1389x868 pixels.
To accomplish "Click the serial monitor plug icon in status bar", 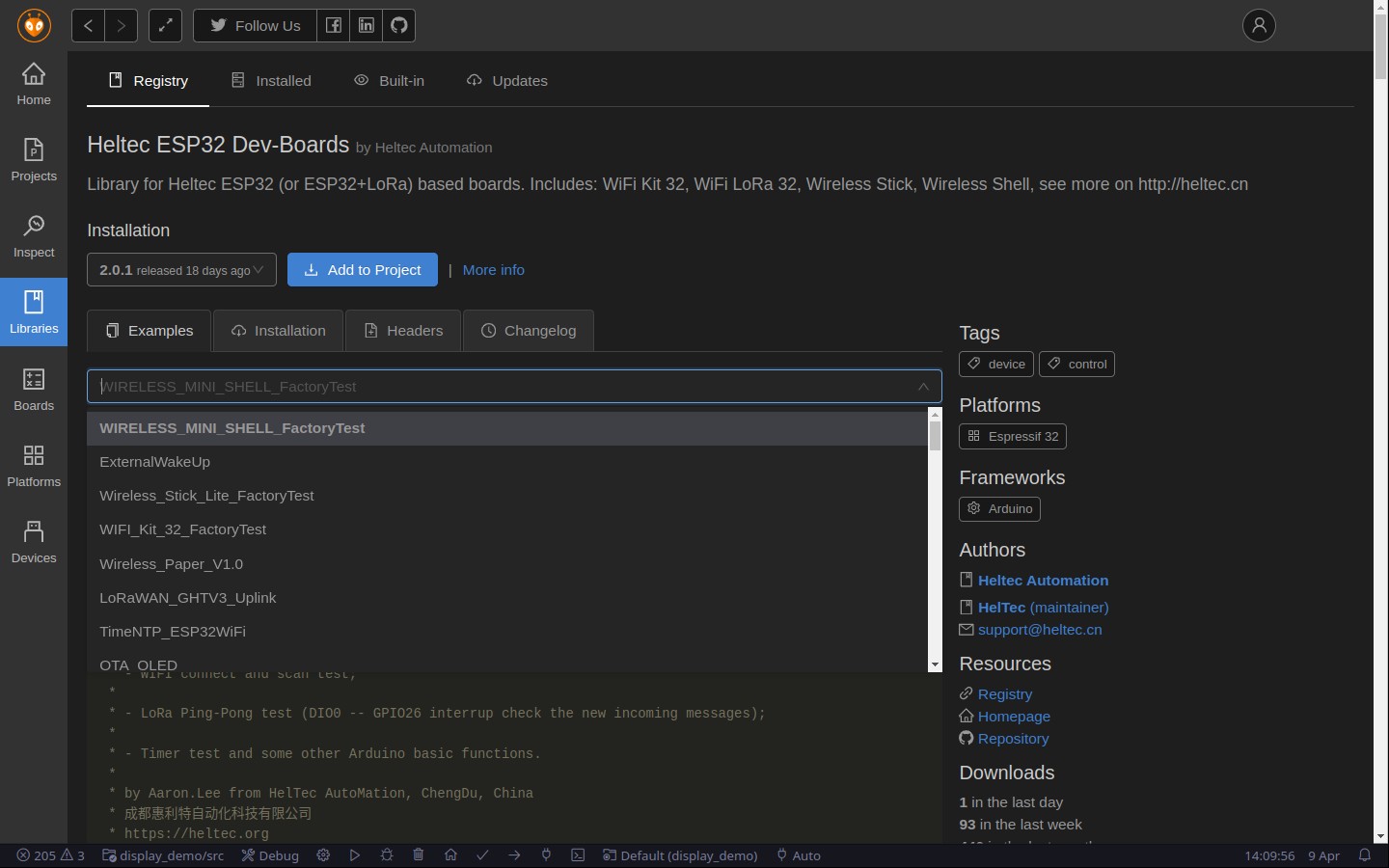I will (x=546, y=854).
